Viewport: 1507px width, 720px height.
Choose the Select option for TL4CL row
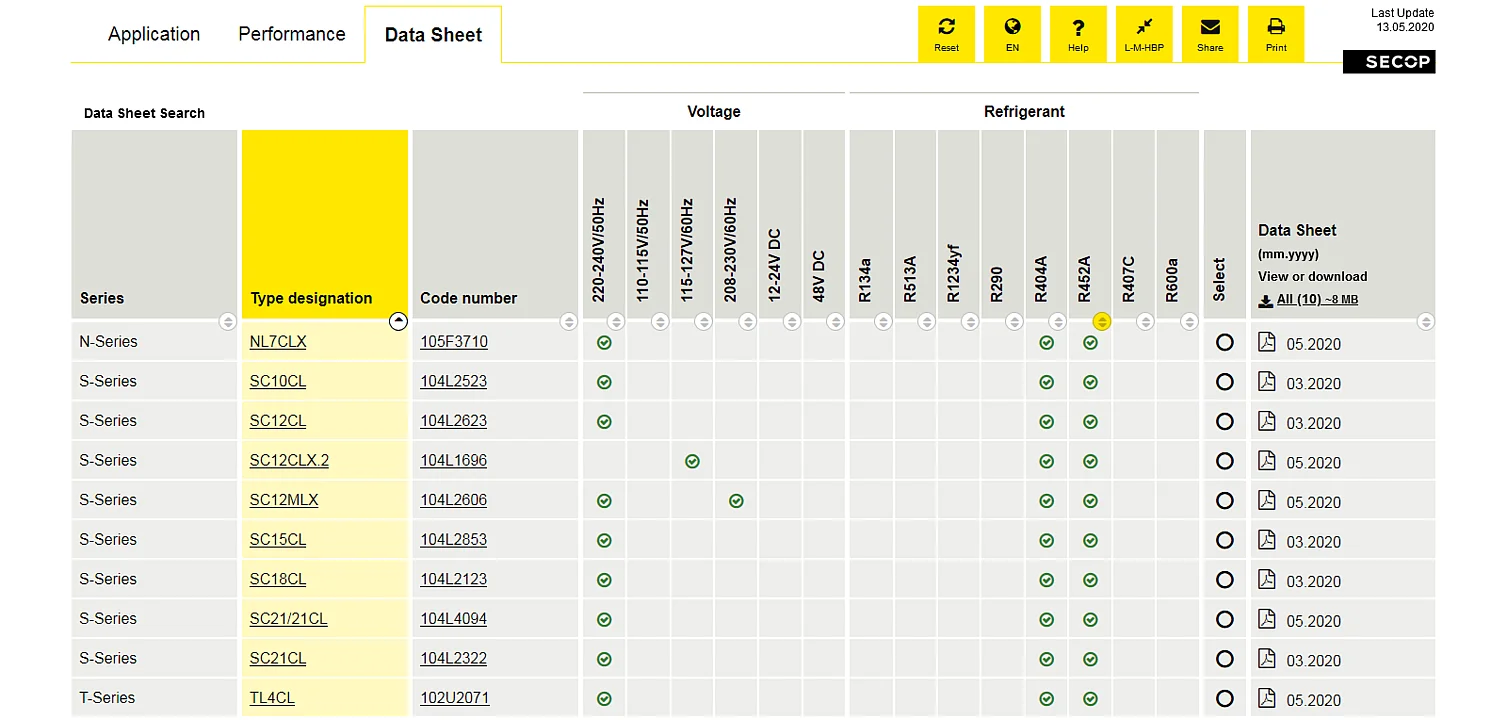(1224, 698)
